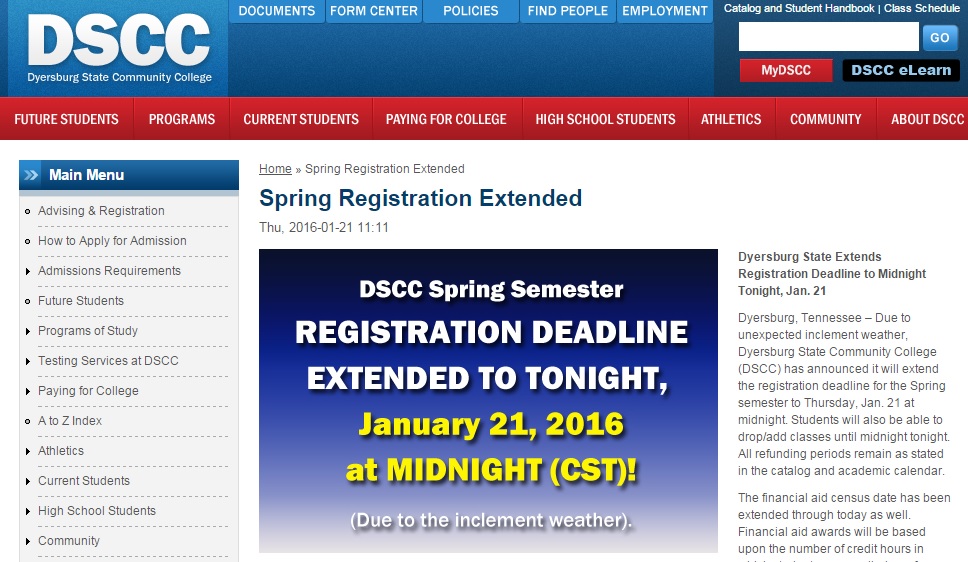Viewport: 968px width, 562px height.
Task: Open A to Z Index sidebar link
Action: pyautogui.click(x=70, y=421)
